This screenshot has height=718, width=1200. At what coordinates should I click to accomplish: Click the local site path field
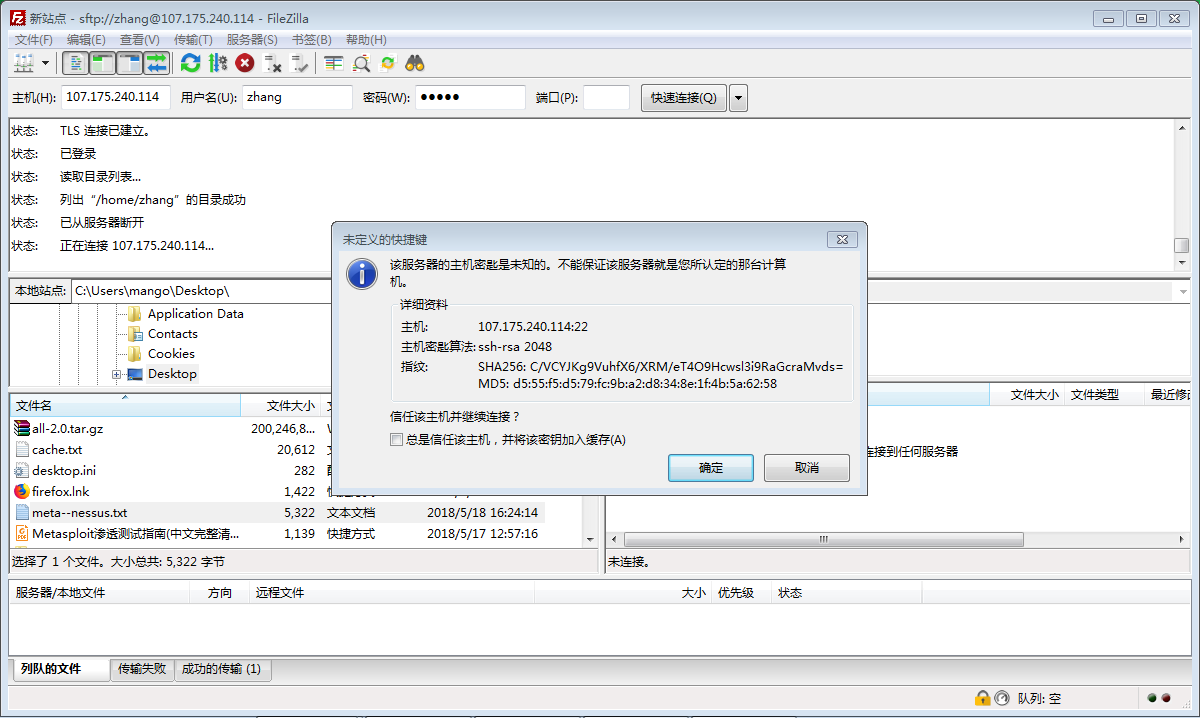point(200,291)
